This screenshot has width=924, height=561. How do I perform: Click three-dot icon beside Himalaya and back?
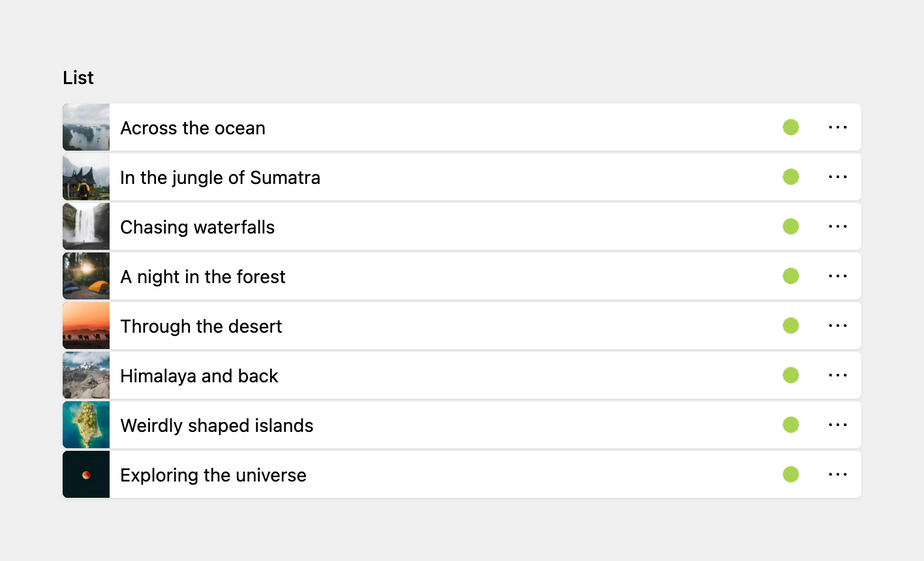tap(838, 376)
